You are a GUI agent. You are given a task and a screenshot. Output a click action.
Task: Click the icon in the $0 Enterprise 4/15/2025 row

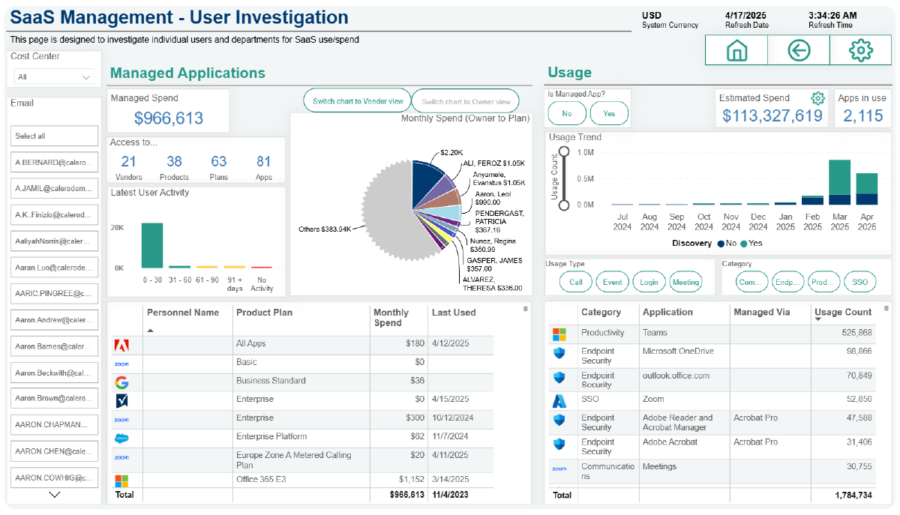point(122,401)
